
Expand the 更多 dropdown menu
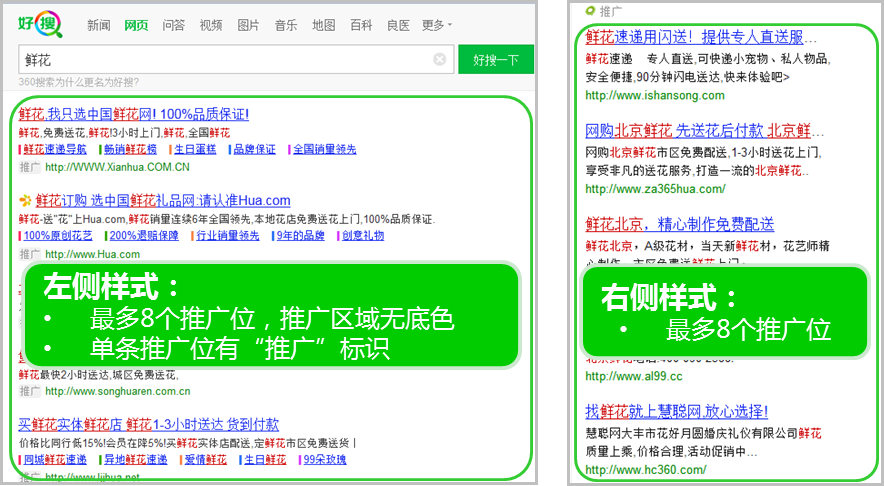(x=436, y=25)
